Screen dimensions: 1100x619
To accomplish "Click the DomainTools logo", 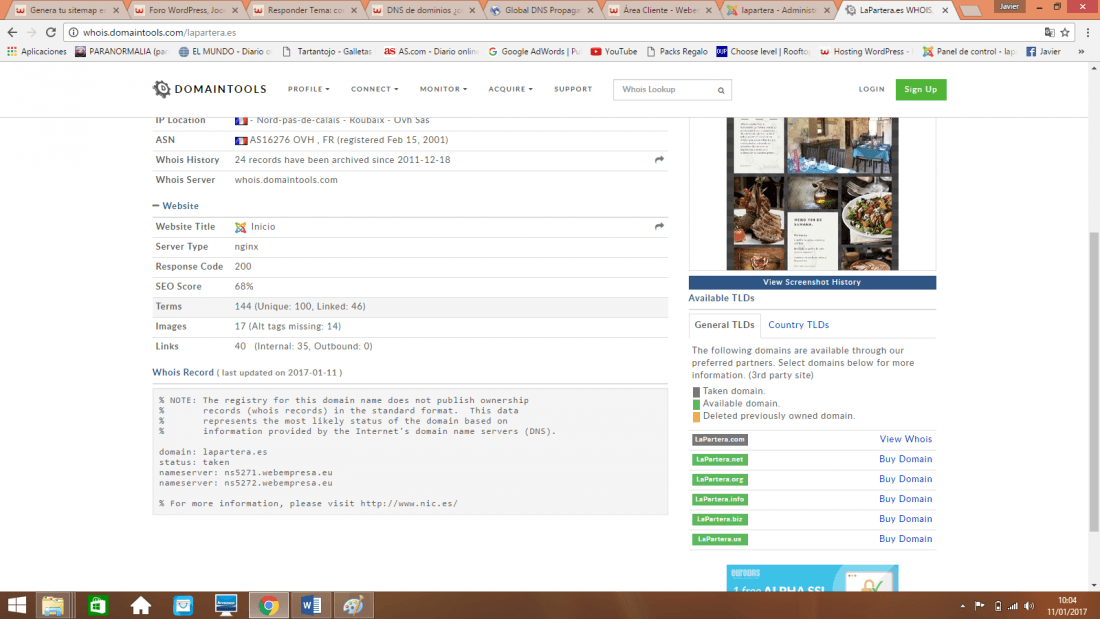I will tap(209, 89).
